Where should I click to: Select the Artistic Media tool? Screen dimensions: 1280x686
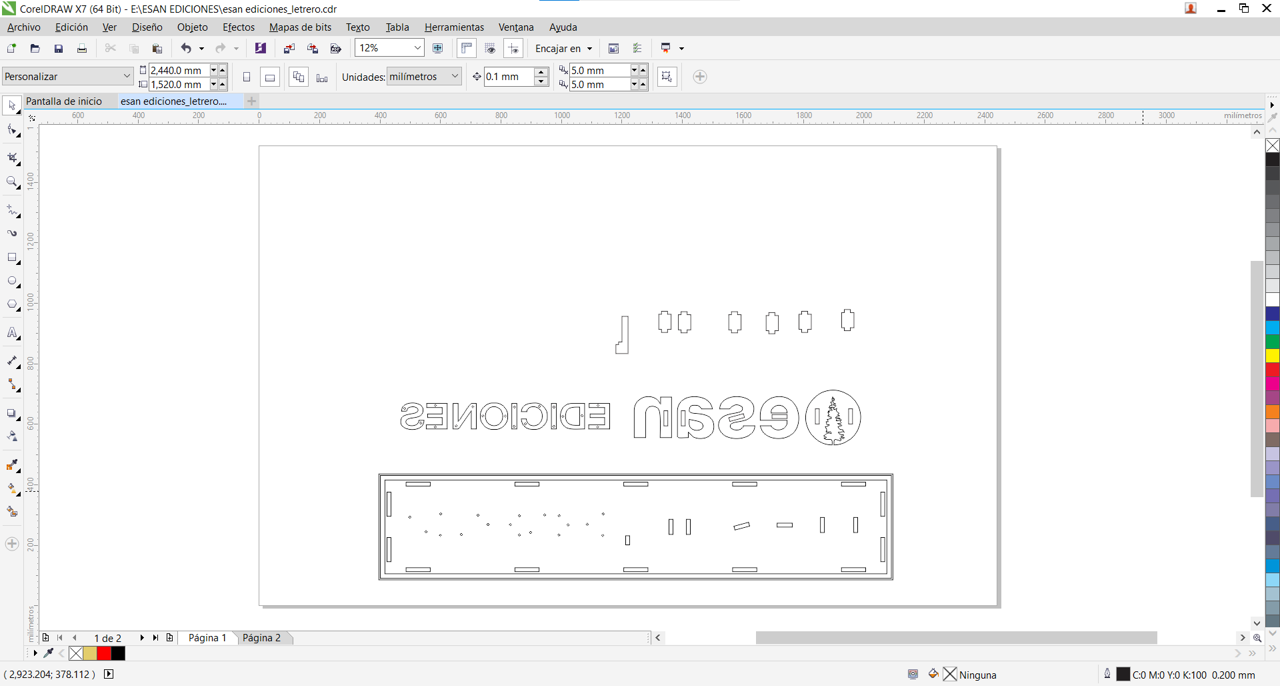point(12,233)
